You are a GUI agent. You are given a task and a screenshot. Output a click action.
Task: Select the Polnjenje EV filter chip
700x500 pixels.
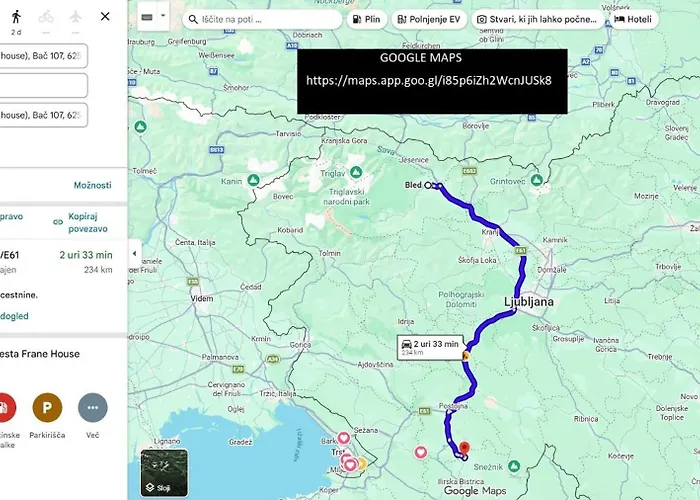(x=428, y=19)
